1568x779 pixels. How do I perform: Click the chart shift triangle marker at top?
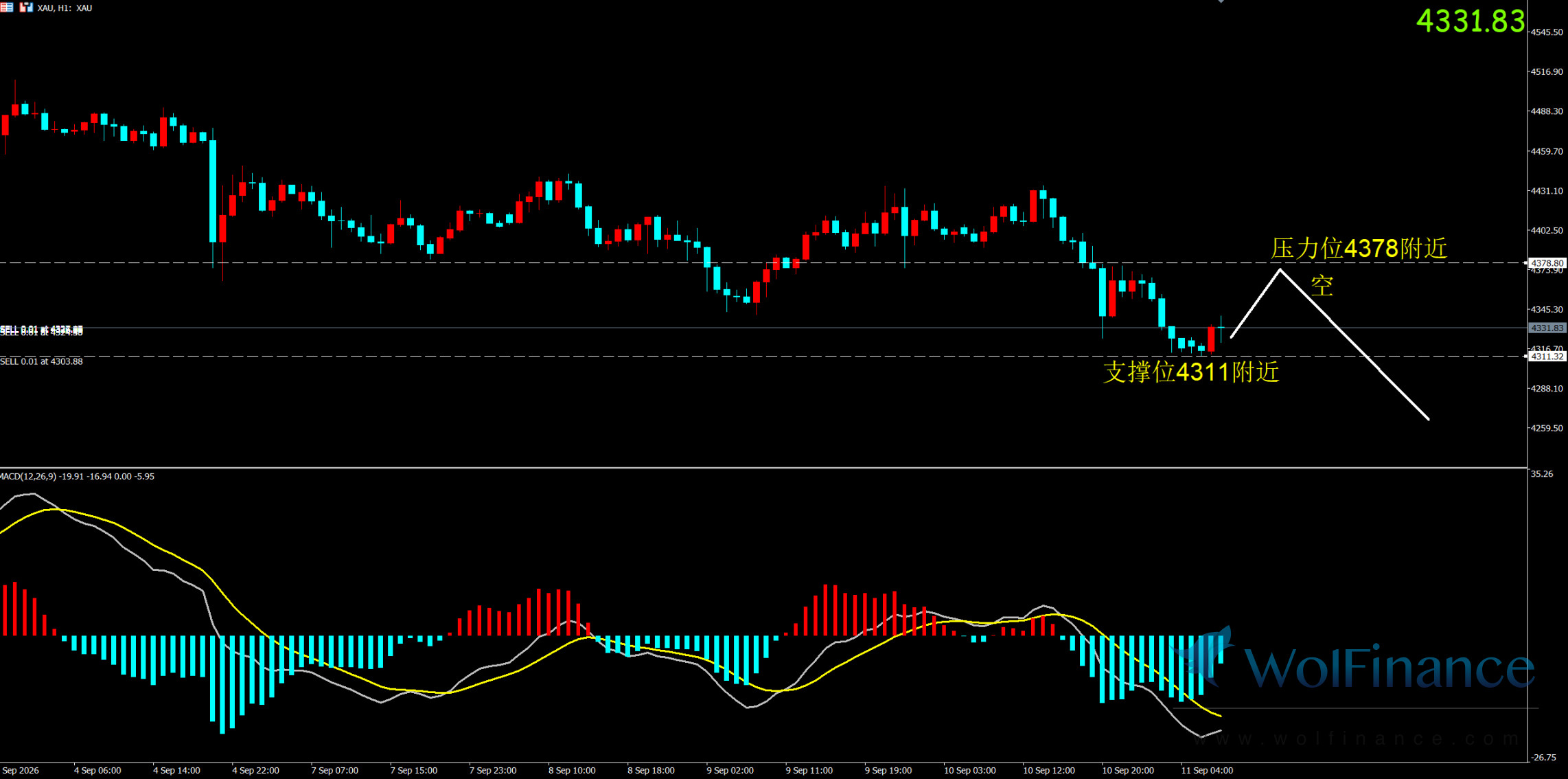(x=1221, y=1)
